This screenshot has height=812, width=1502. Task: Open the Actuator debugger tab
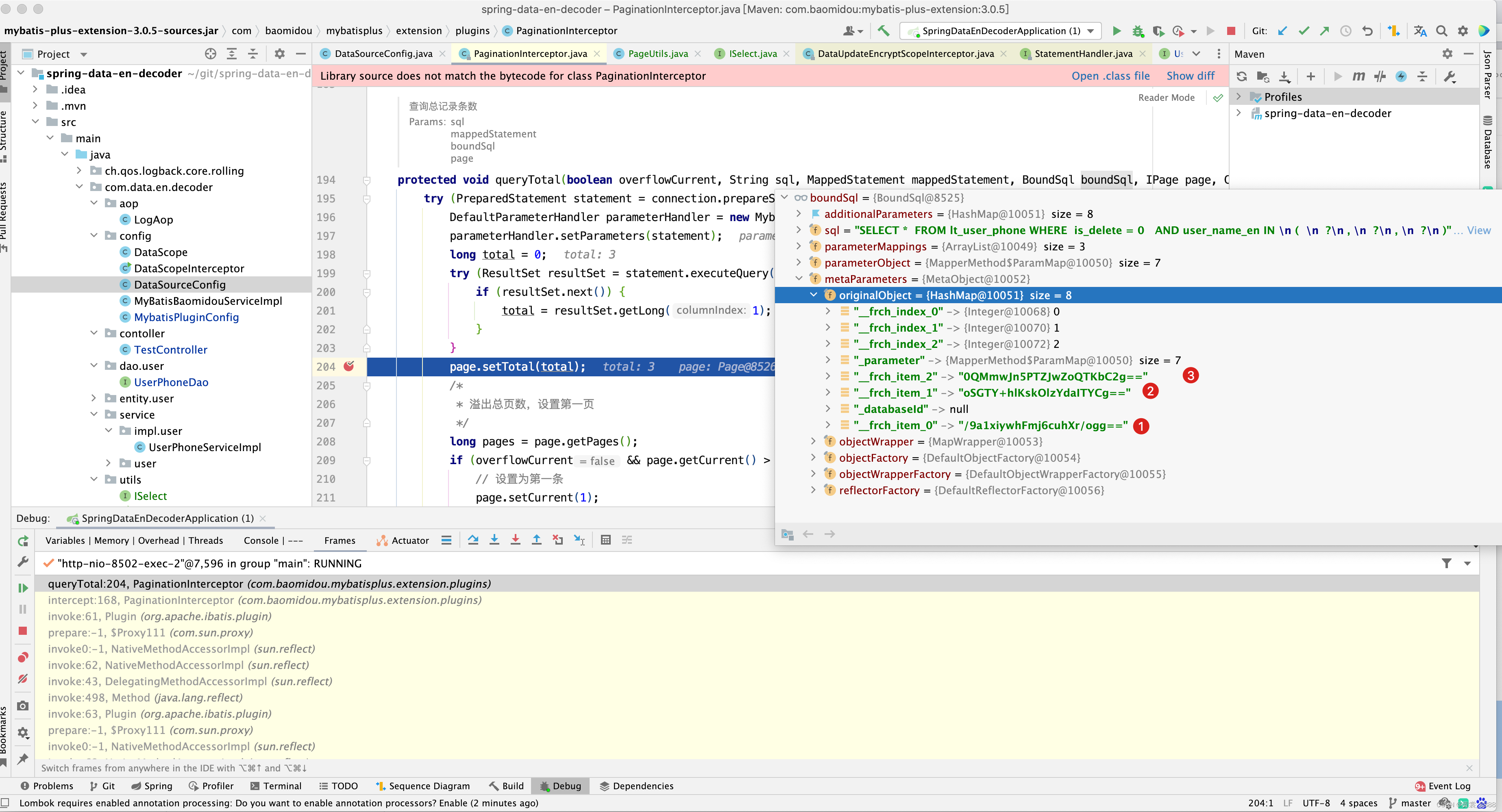(x=402, y=541)
